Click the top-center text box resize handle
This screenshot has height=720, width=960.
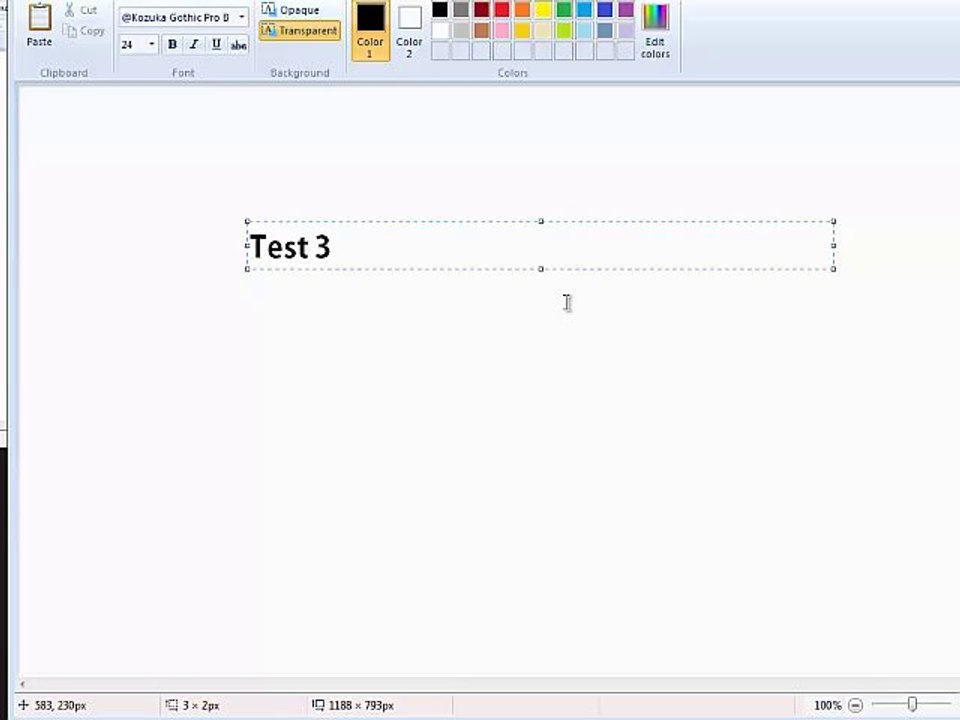coord(541,221)
